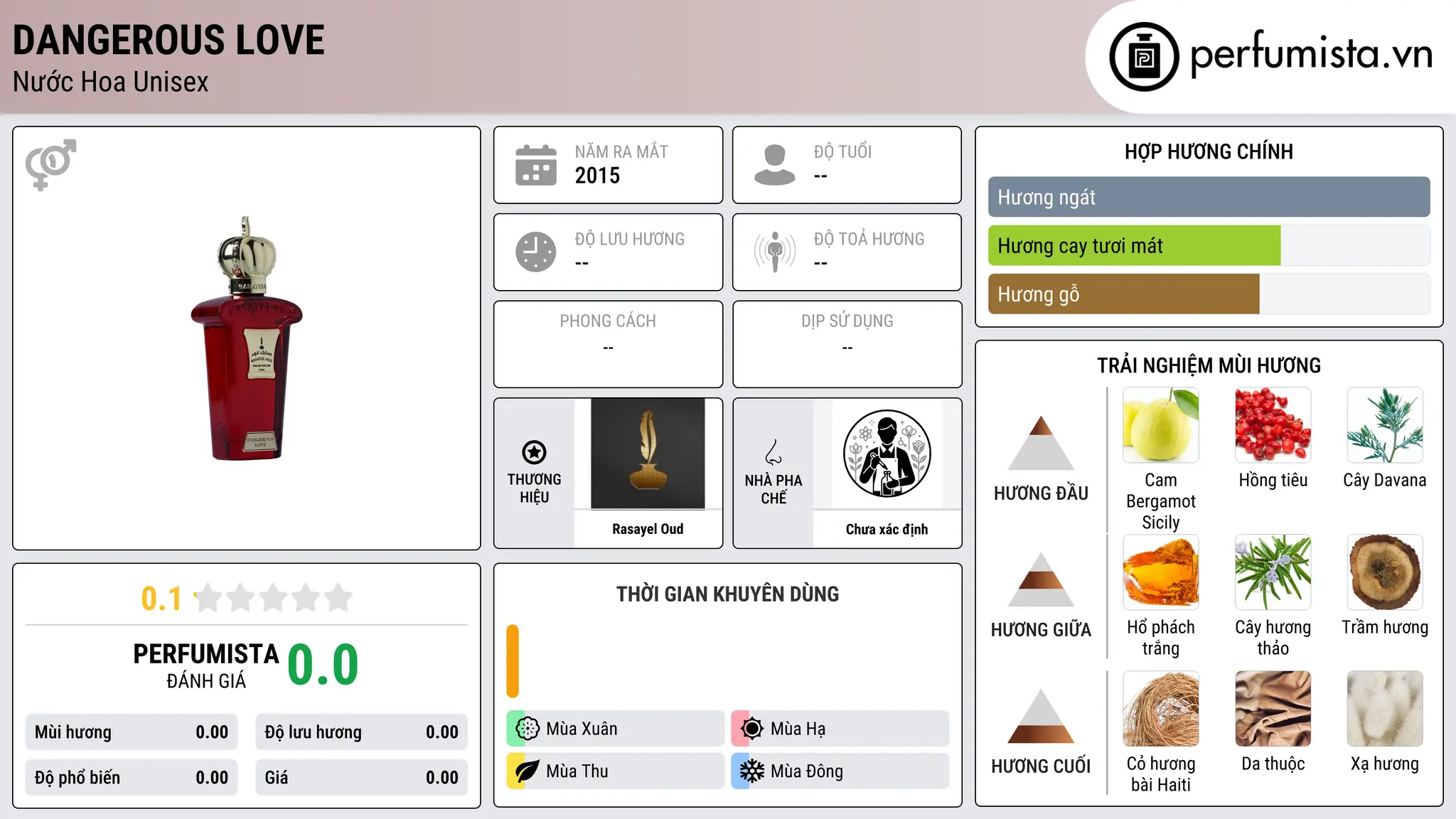Click the star badge icon above Thương hiệu
1456x819 pixels.
[x=534, y=452]
